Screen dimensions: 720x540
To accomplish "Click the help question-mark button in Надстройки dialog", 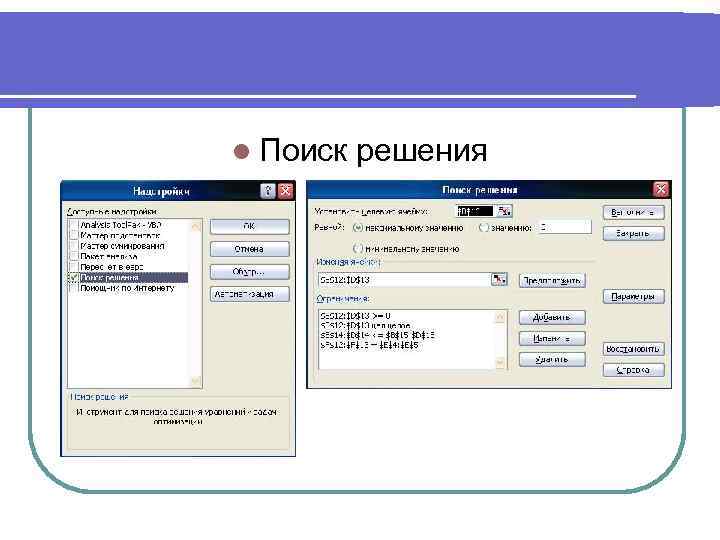I will tap(268, 191).
